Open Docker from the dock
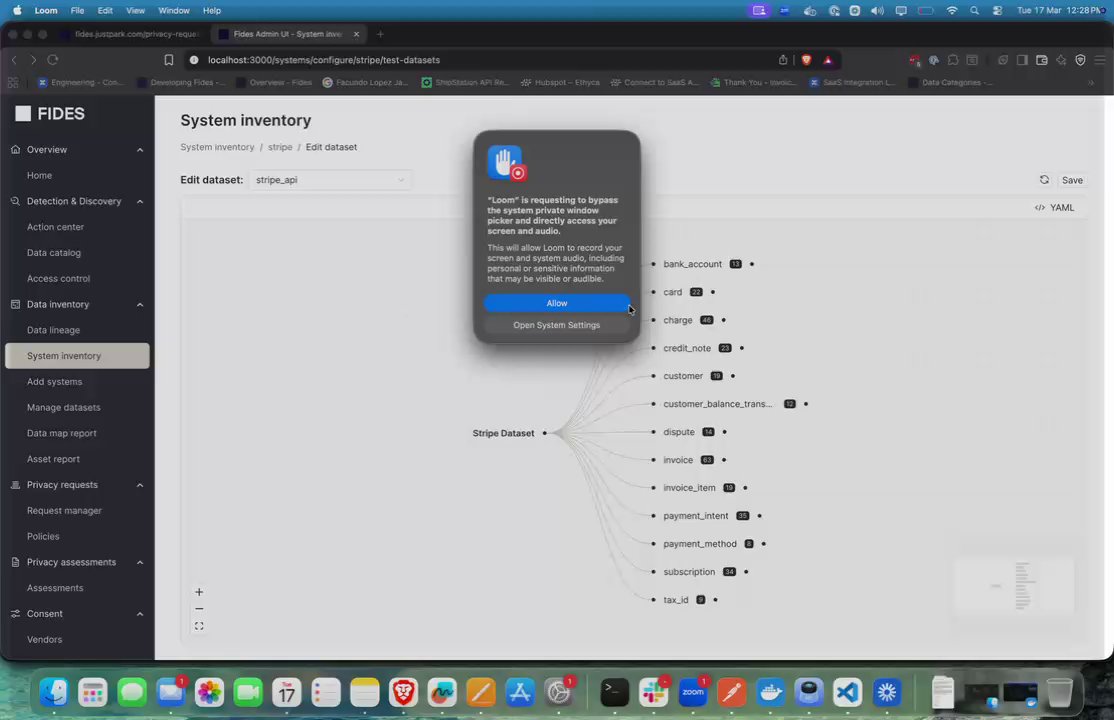Image resolution: width=1114 pixels, height=720 pixels. coord(770,692)
